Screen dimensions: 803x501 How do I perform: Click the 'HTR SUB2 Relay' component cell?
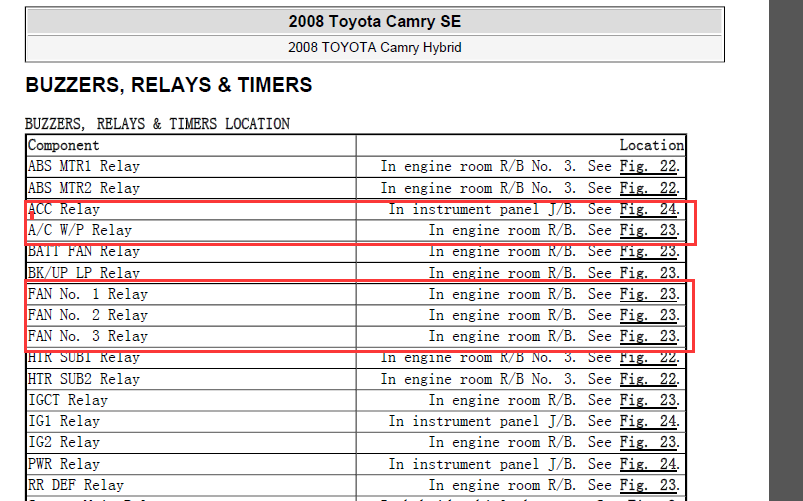coord(191,380)
